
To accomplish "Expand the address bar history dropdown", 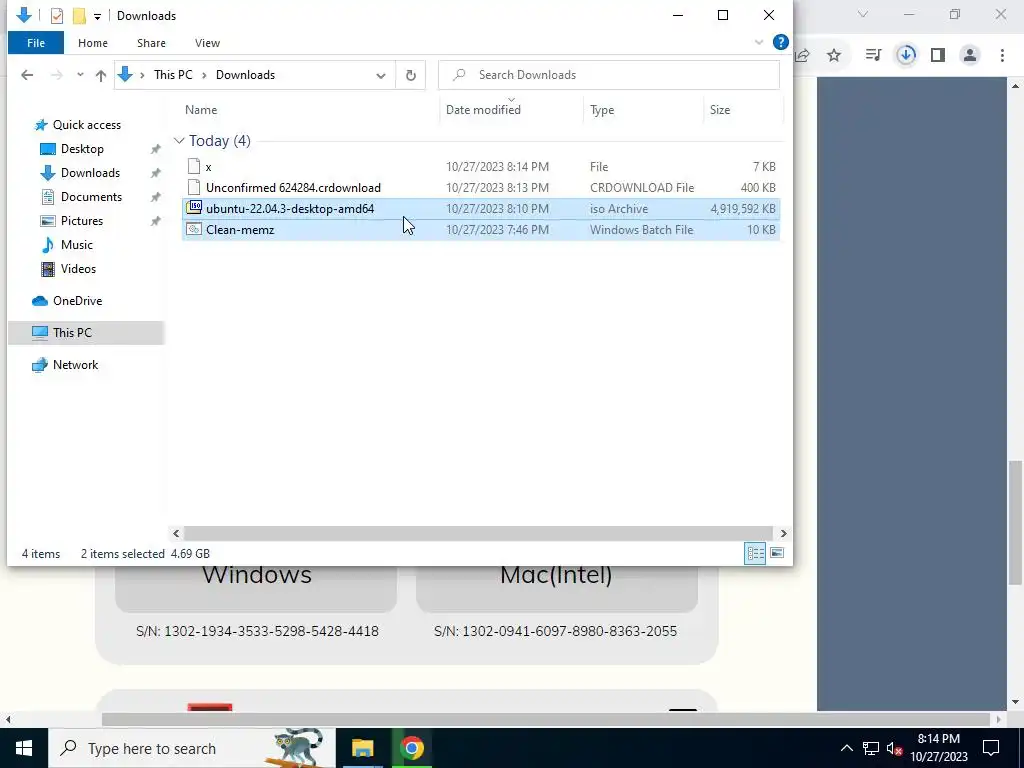I will coord(381,75).
